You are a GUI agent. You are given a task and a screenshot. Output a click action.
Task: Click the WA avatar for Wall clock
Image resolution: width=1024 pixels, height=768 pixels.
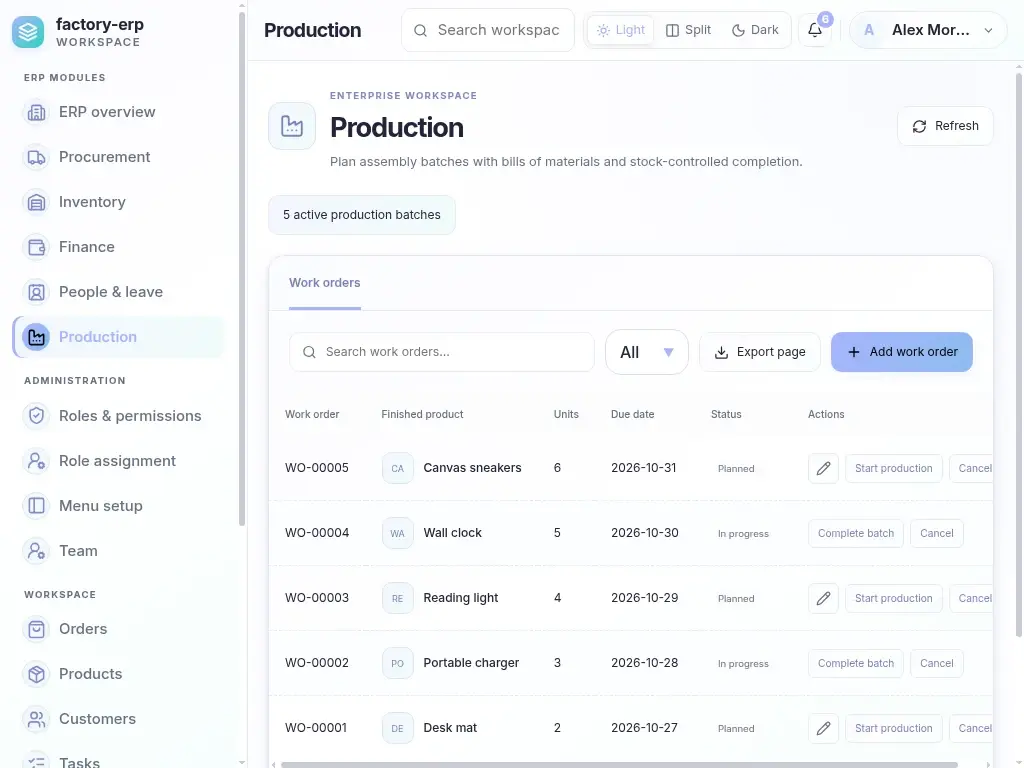click(398, 533)
